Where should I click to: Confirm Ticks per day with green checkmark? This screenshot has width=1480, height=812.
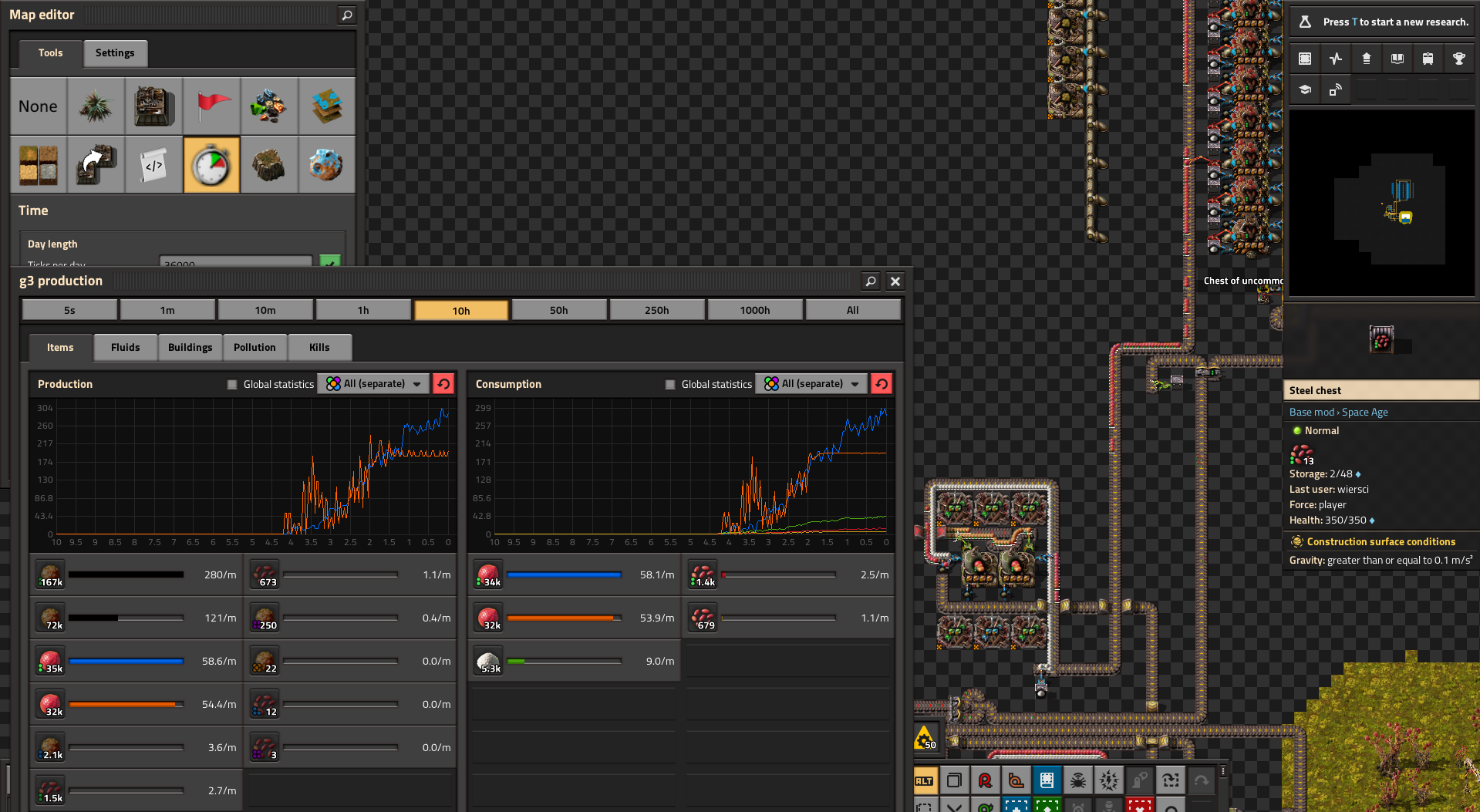click(330, 262)
